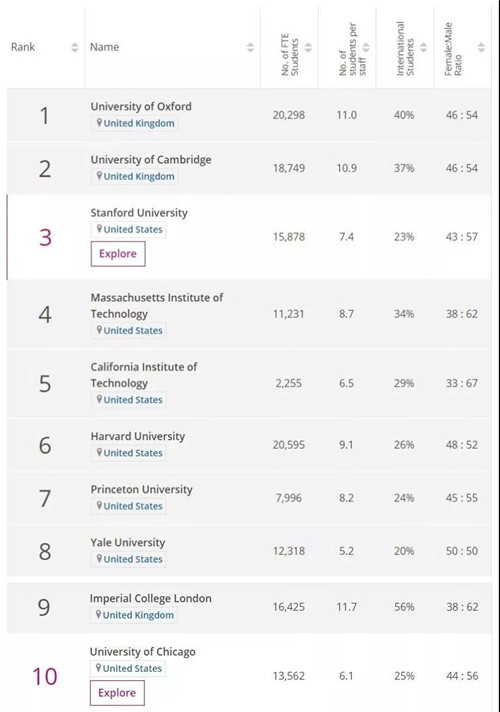Select Princeton University name link
Screen dimensions: 500x712
click(142, 489)
